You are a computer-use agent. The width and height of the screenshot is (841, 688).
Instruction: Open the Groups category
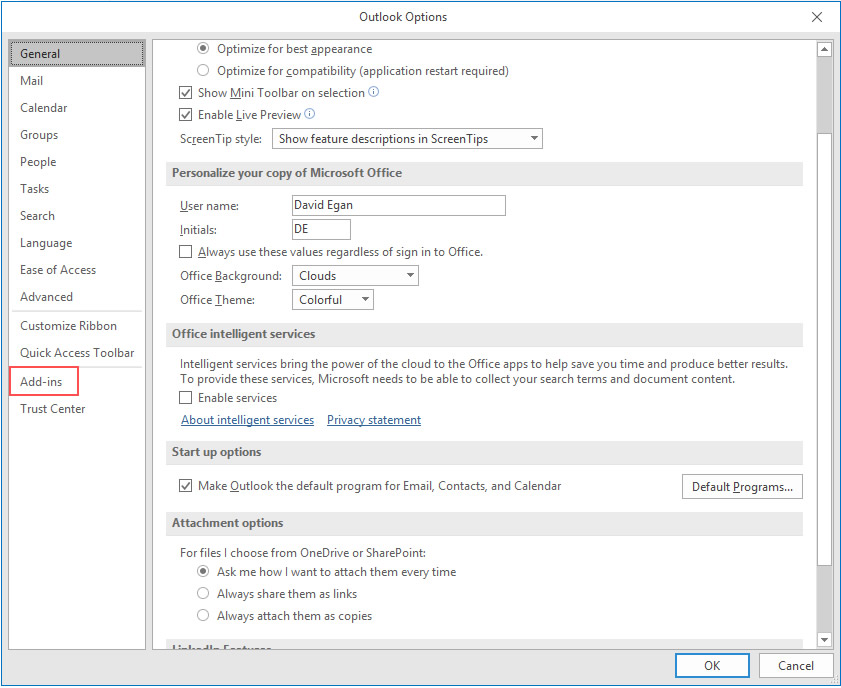click(77, 135)
